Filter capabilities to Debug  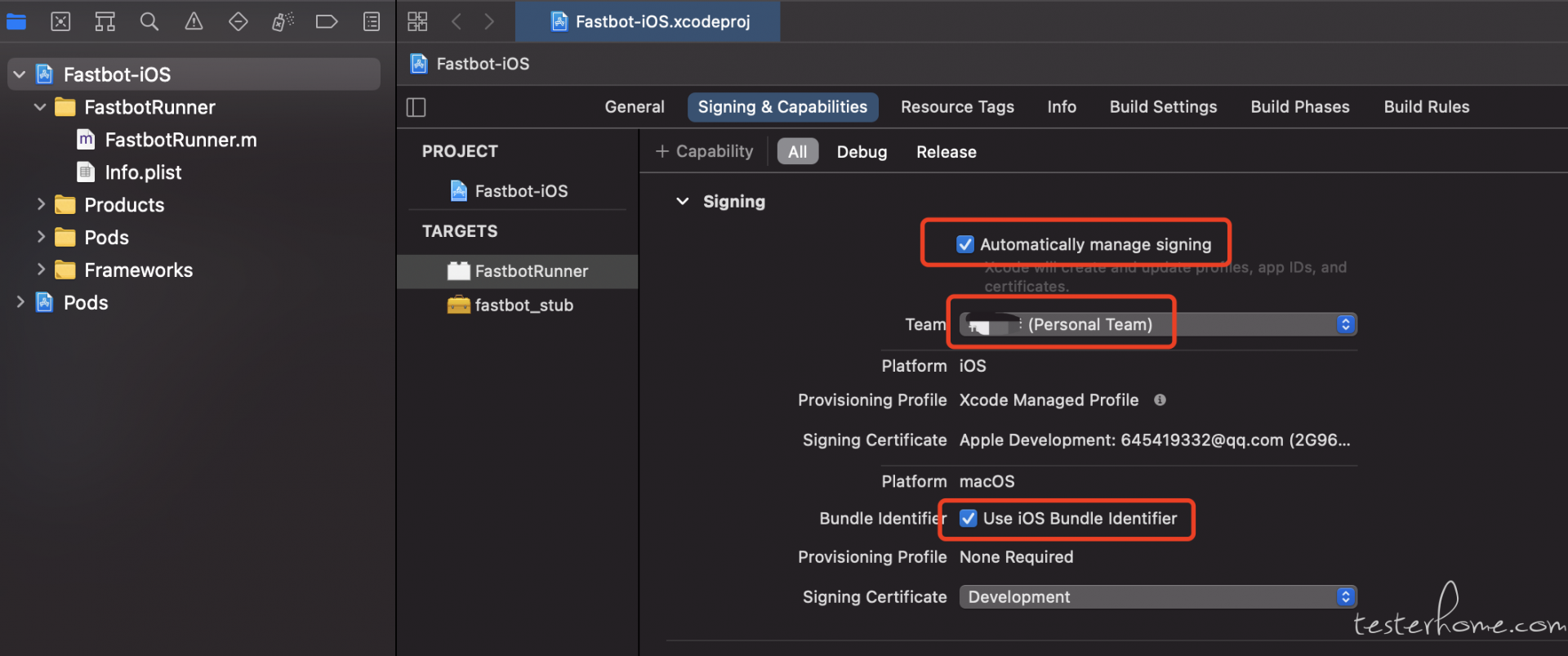pos(862,152)
